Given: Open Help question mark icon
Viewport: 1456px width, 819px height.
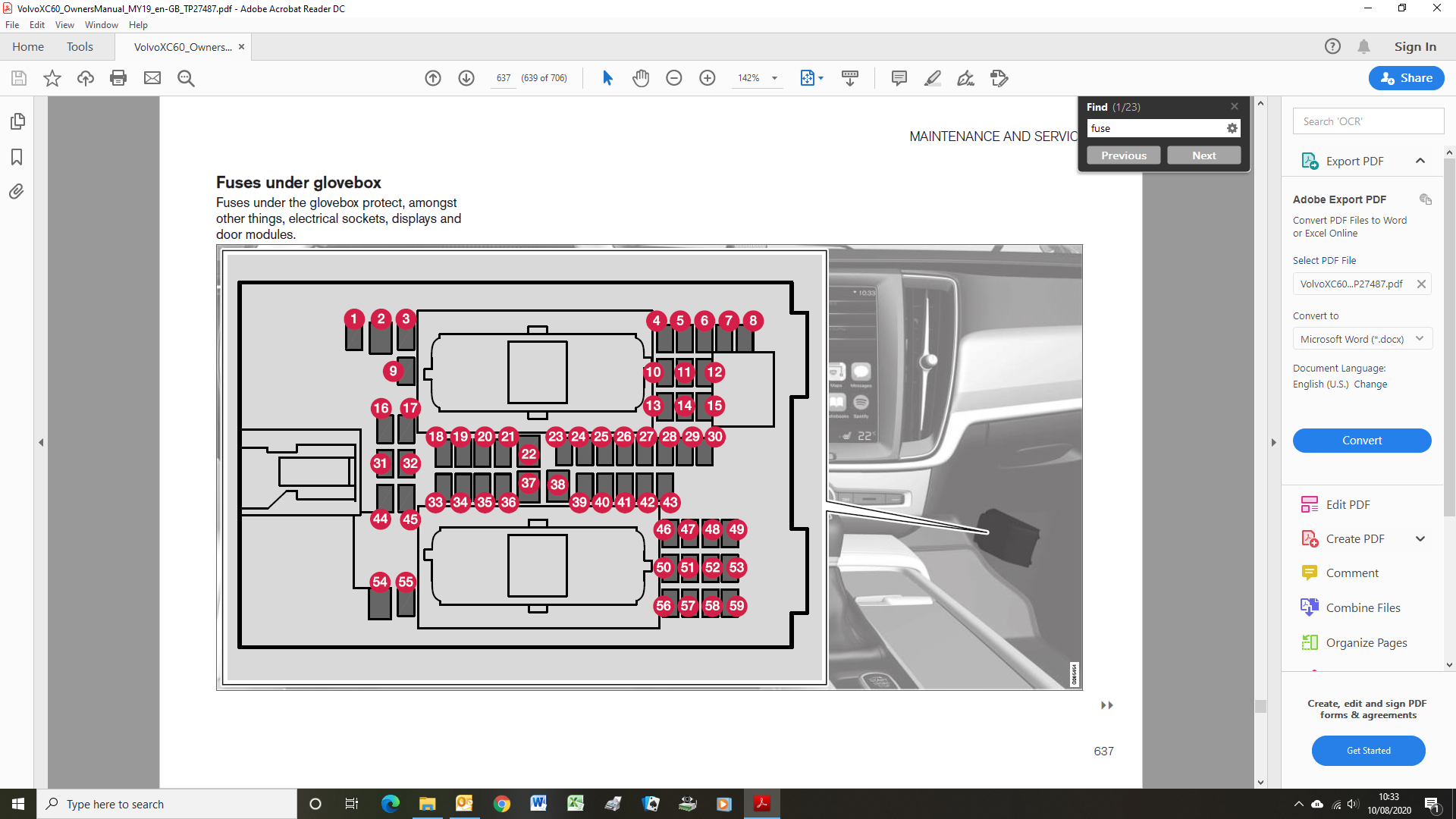Looking at the screenshot, I should [1332, 46].
